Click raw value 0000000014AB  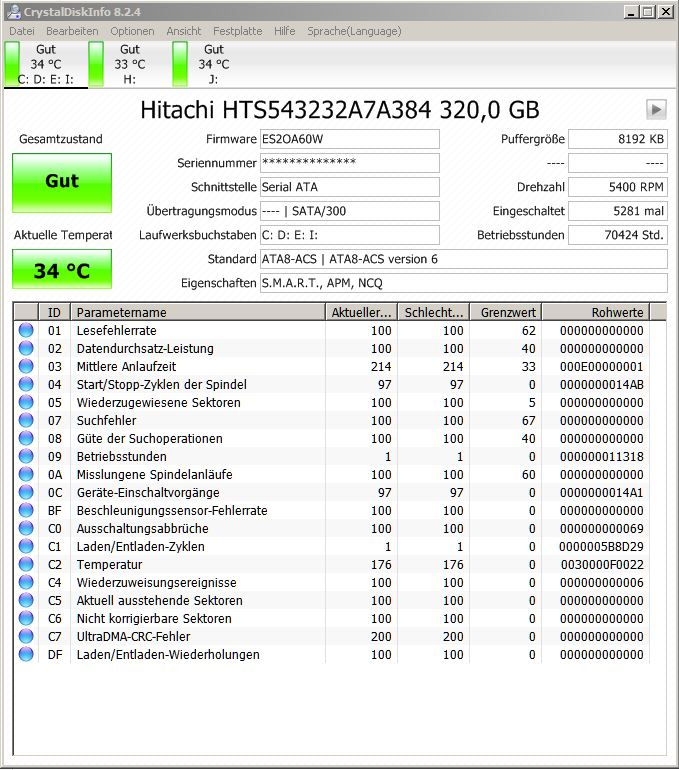pyautogui.click(x=601, y=385)
